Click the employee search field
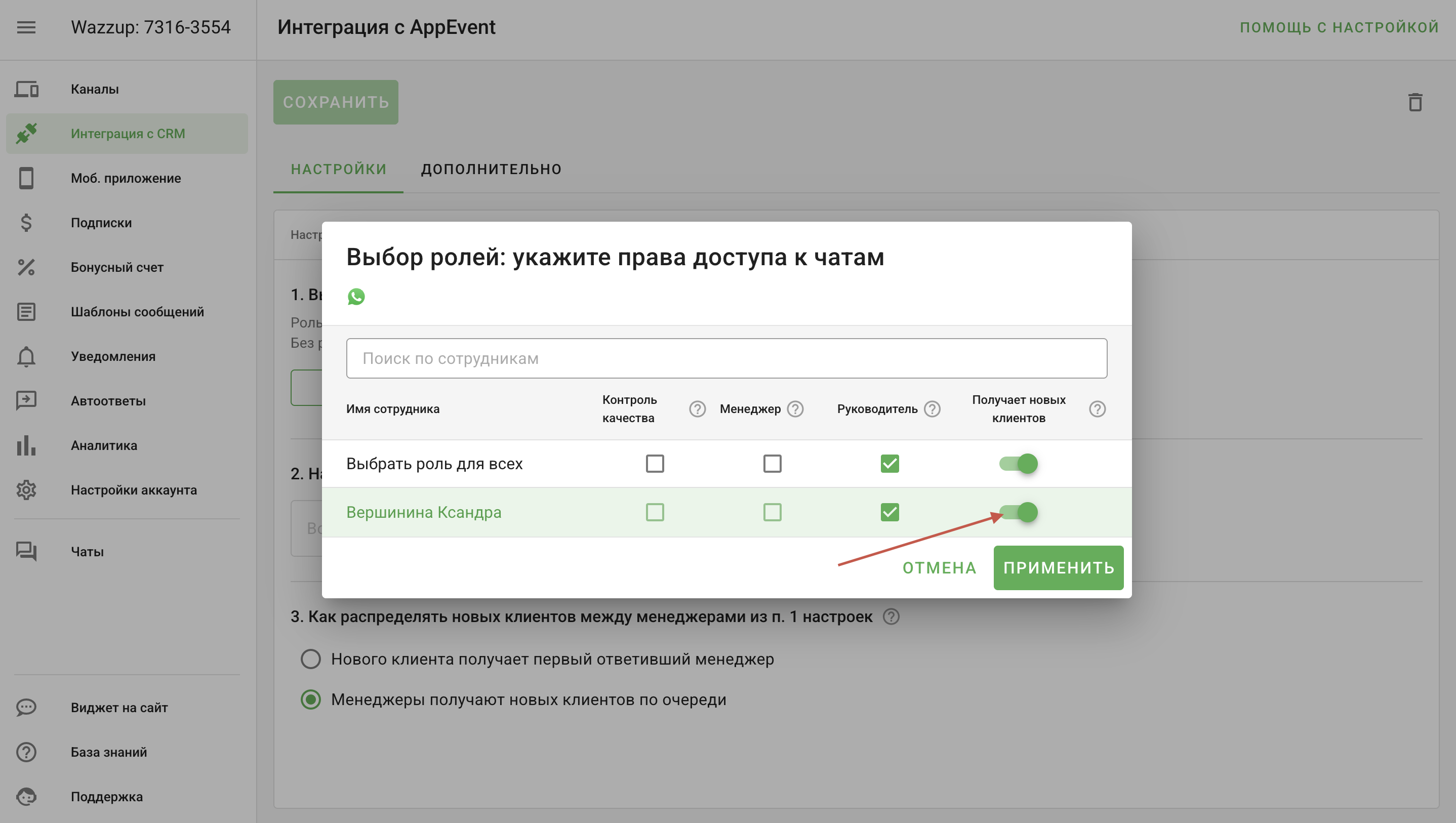The height and width of the screenshot is (823, 1456). tap(726, 358)
